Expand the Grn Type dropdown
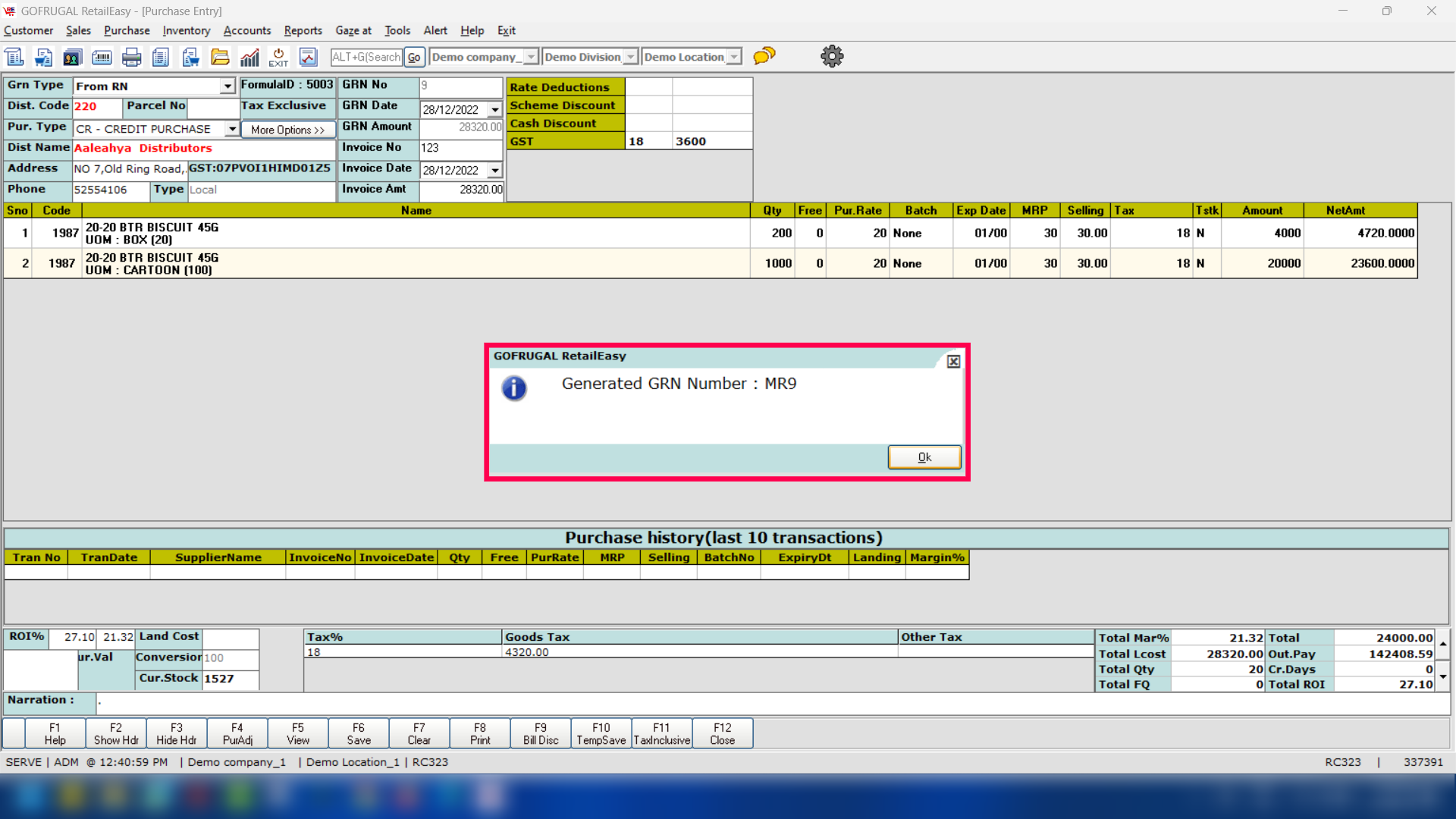1456x819 pixels. (227, 86)
